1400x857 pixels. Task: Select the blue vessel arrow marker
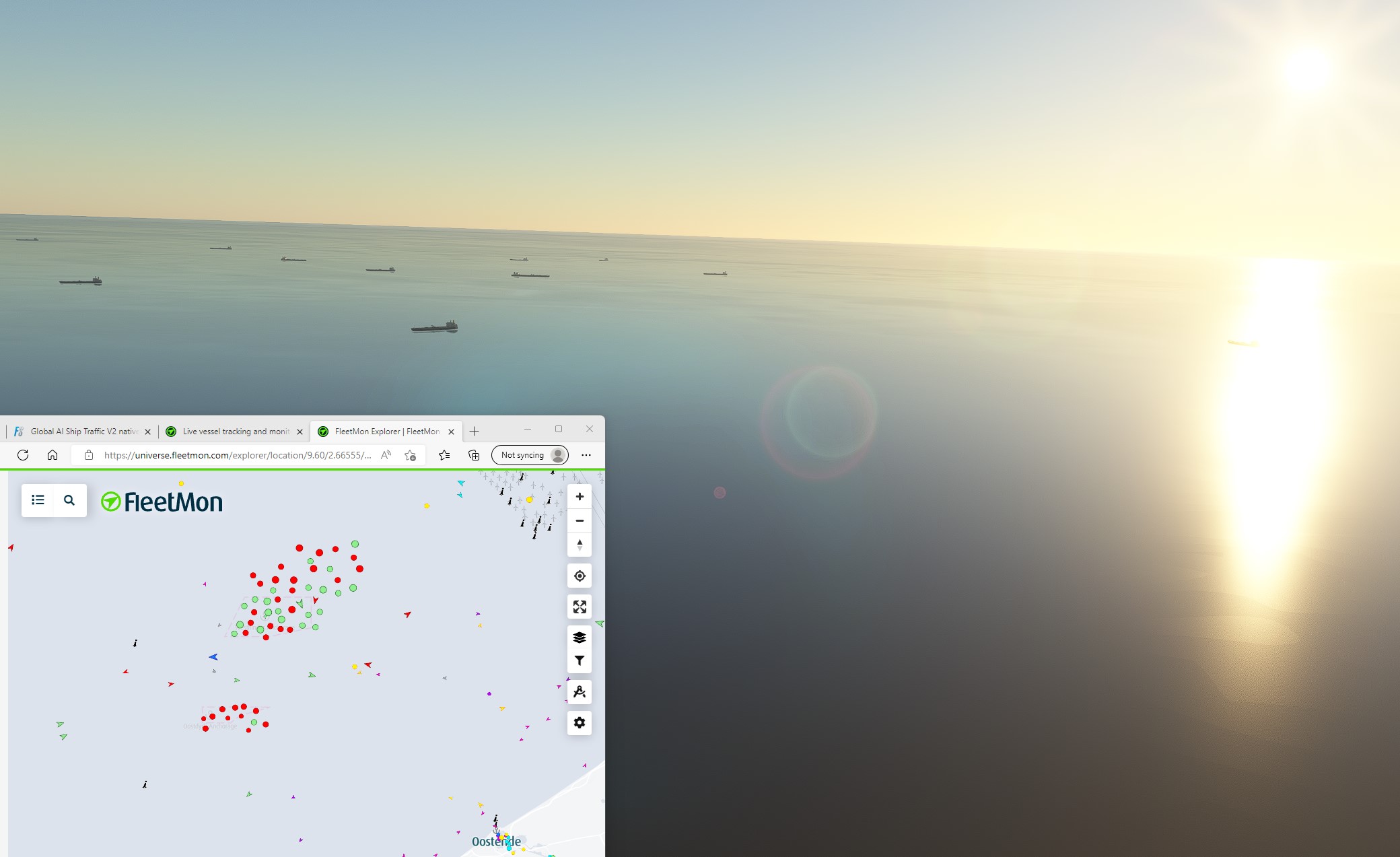pyautogui.click(x=213, y=656)
